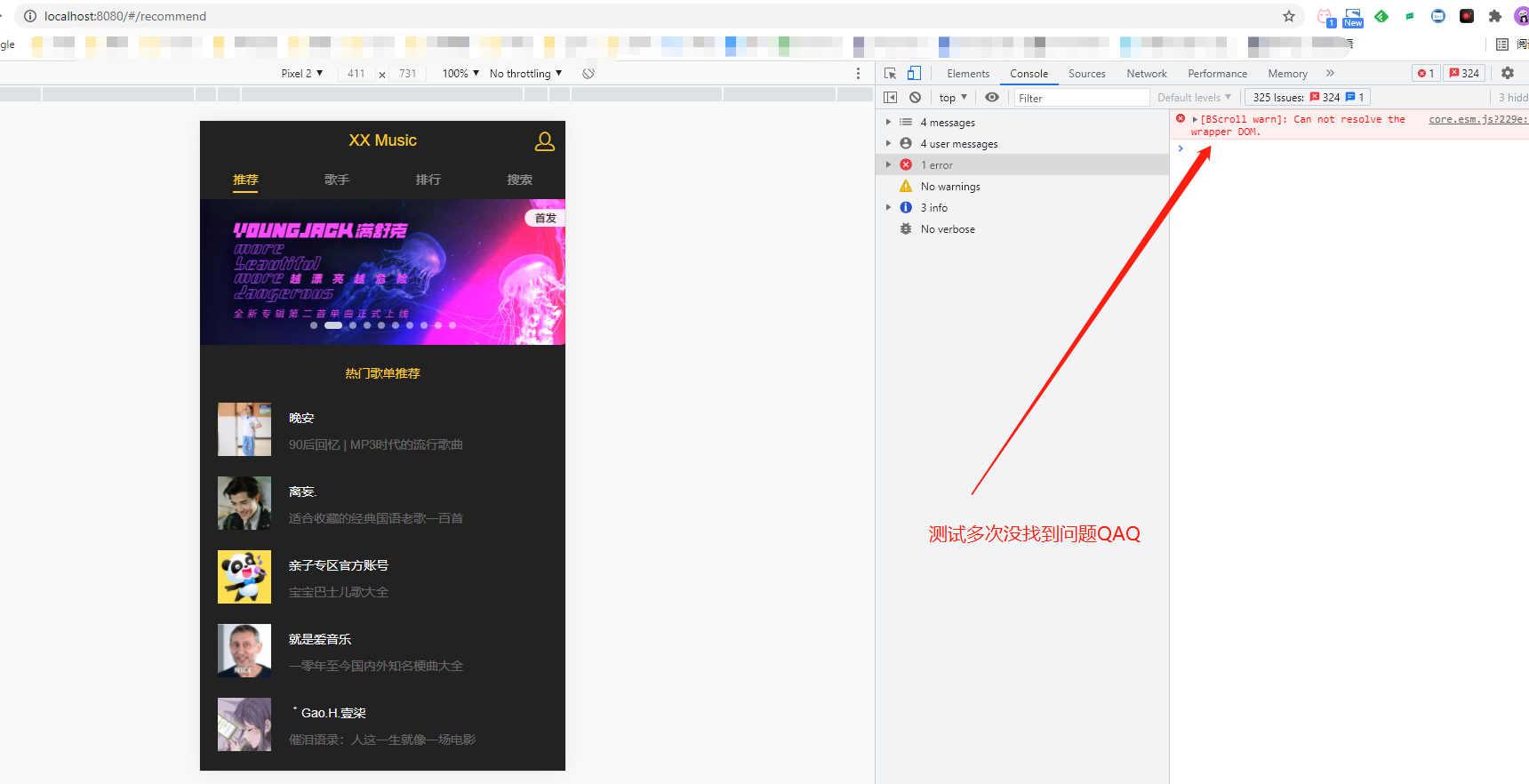Open the No throttling dropdown
Viewport: 1529px width, 784px height.
(525, 74)
